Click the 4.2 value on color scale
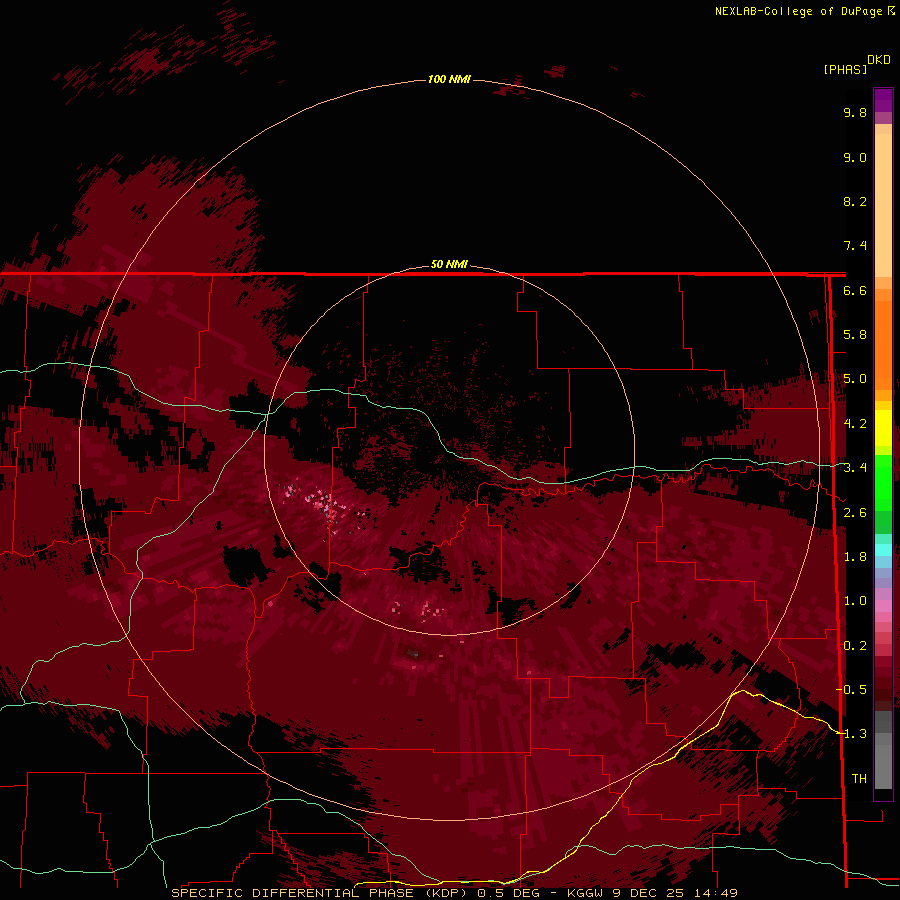This screenshot has height=900, width=900. tap(855, 424)
